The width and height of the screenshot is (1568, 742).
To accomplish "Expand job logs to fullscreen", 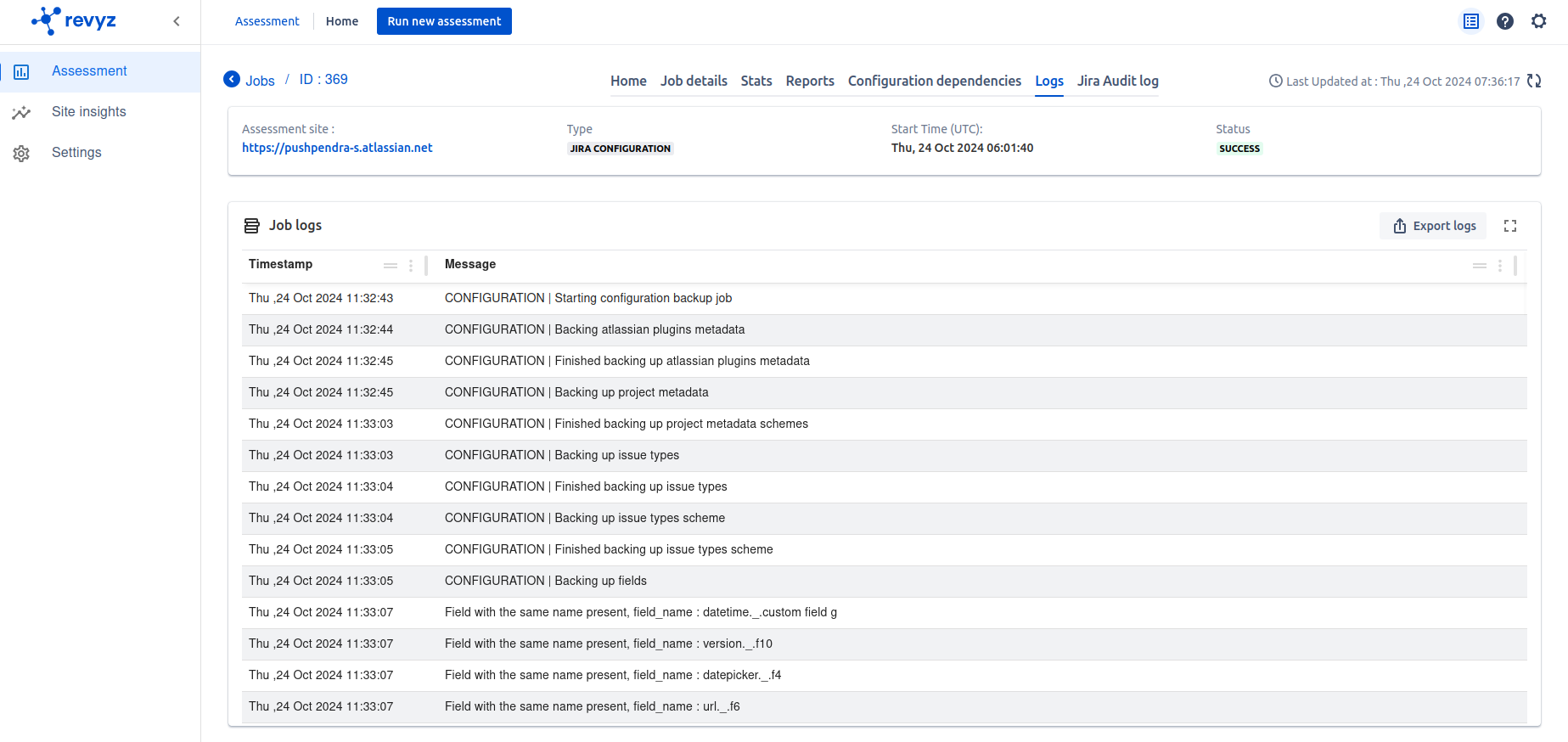I will point(1510,226).
